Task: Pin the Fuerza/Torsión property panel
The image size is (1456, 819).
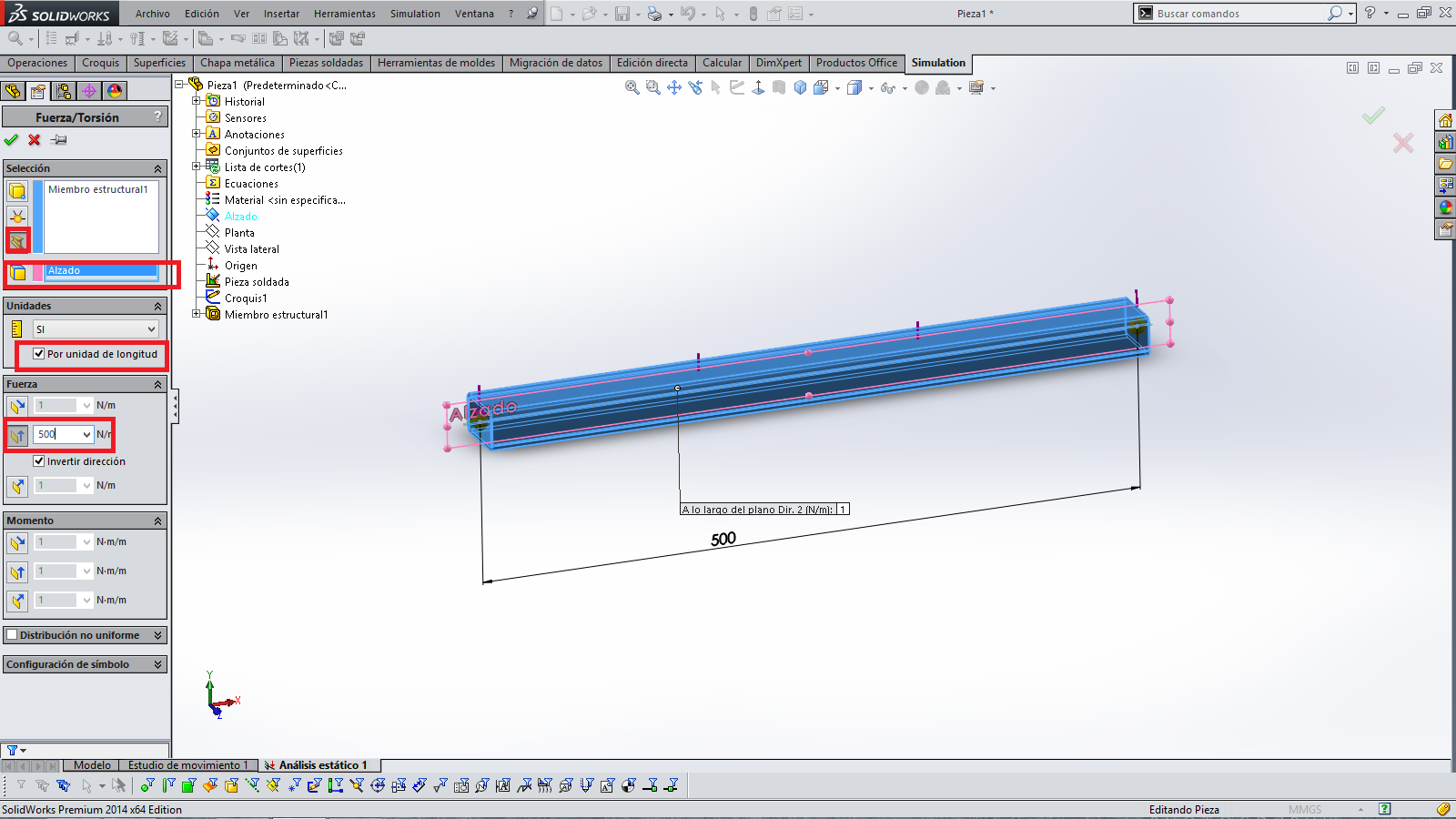Action: click(x=59, y=140)
